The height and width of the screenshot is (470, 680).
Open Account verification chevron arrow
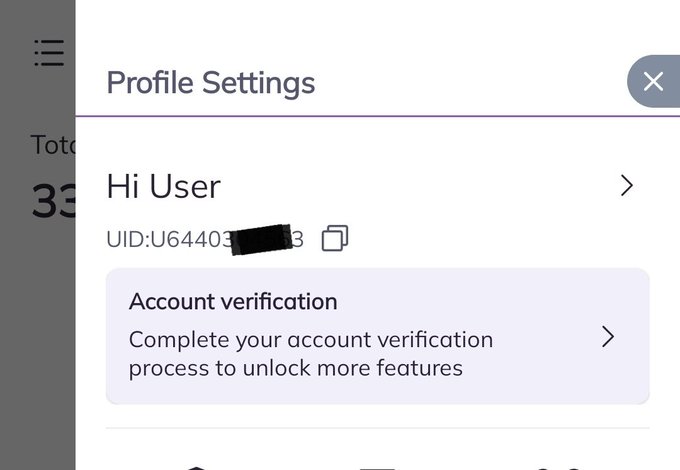coord(607,337)
